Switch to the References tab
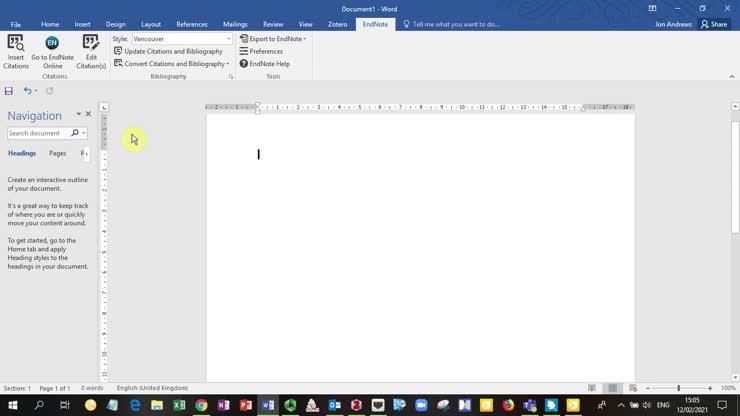Screen dimensions: 740x416 pos(192,24)
